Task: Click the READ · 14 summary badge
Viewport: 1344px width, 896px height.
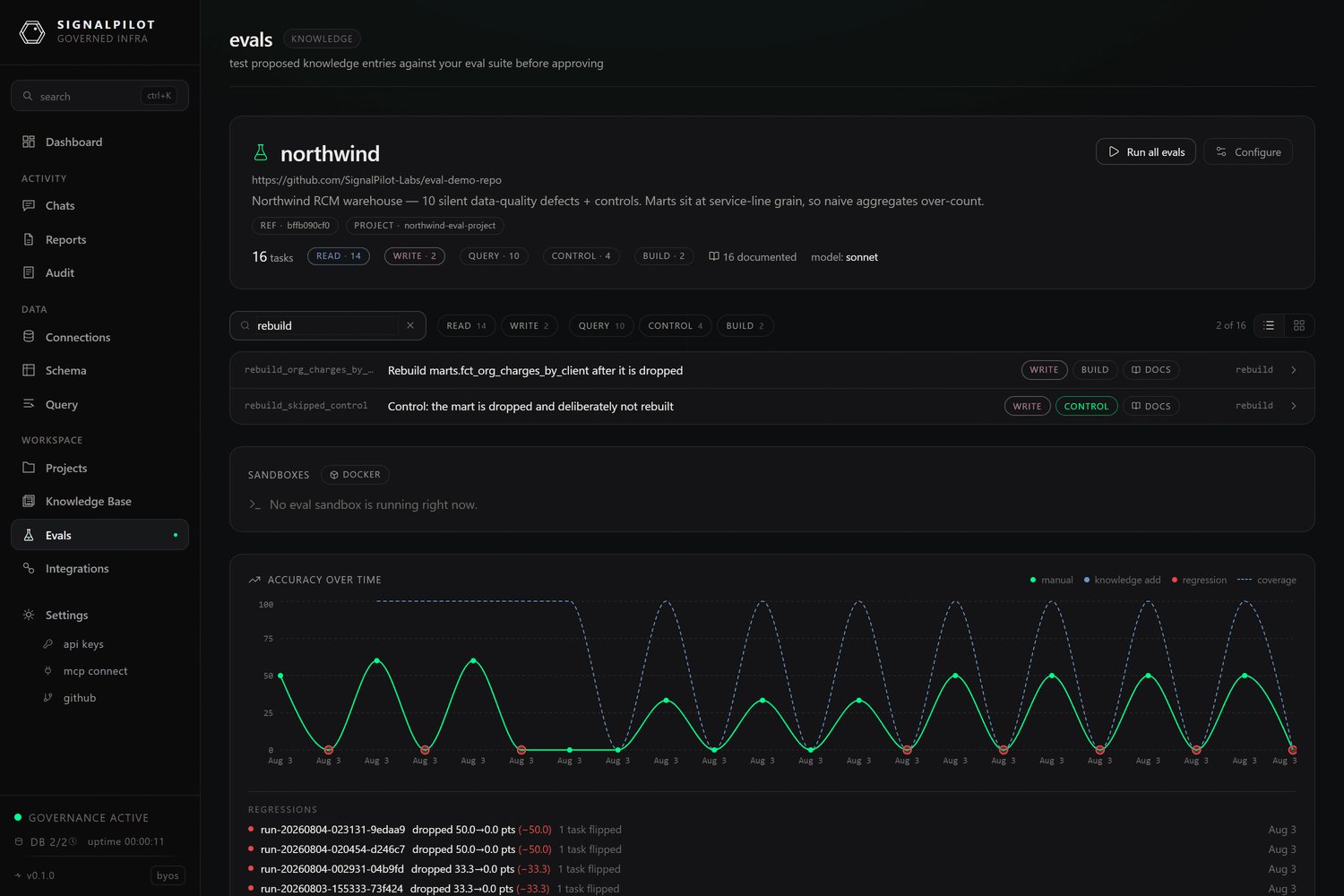Action: click(339, 256)
